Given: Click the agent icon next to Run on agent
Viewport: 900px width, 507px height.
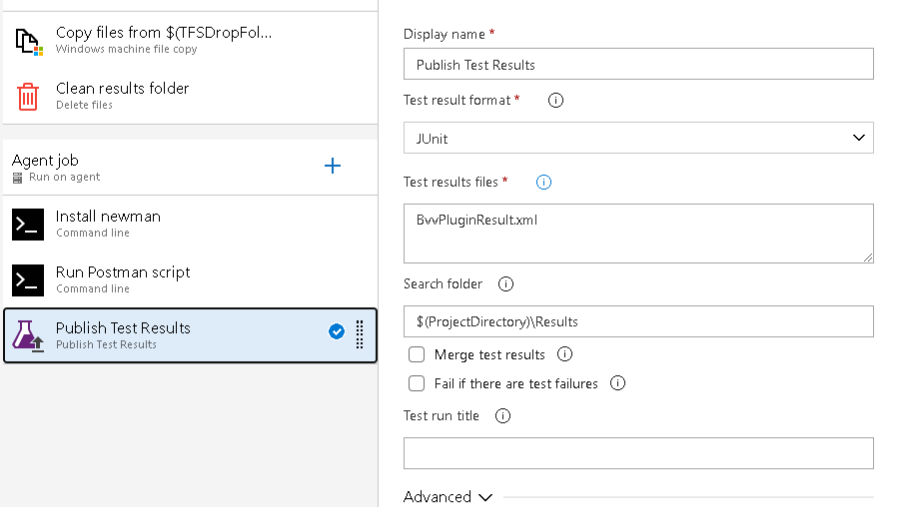Looking at the screenshot, I should click(x=17, y=177).
